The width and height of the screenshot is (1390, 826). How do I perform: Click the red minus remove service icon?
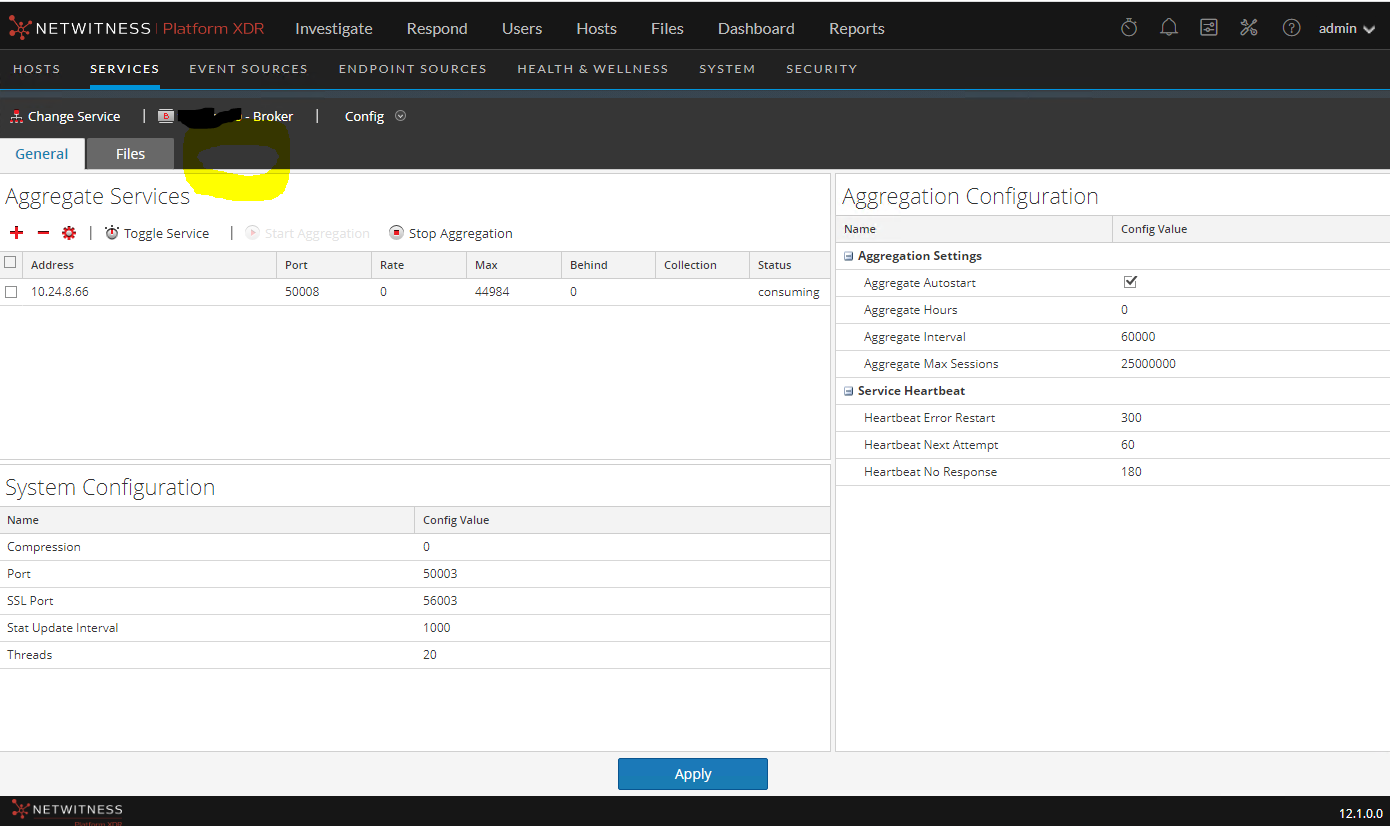coord(43,233)
